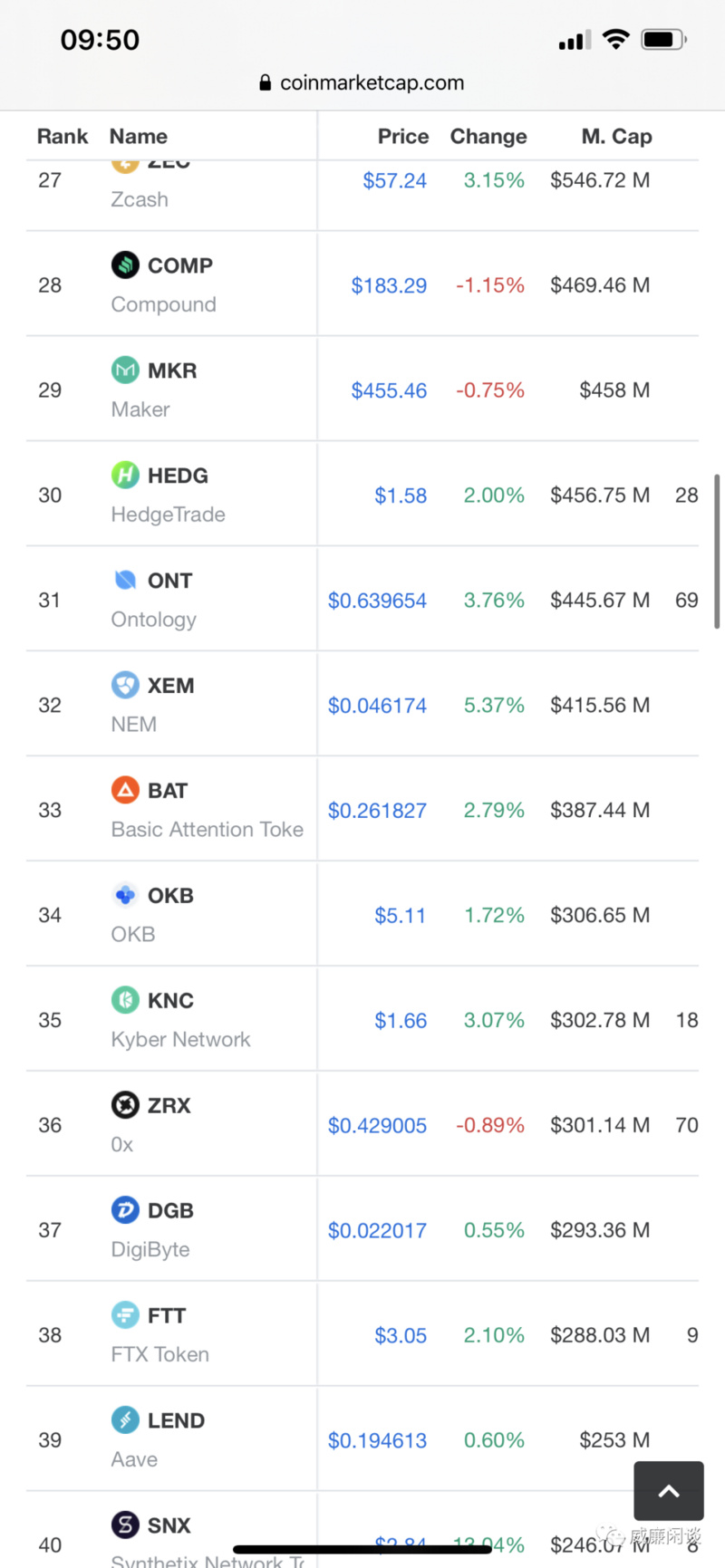Tap the Ontology ONT coin icon

(125, 580)
